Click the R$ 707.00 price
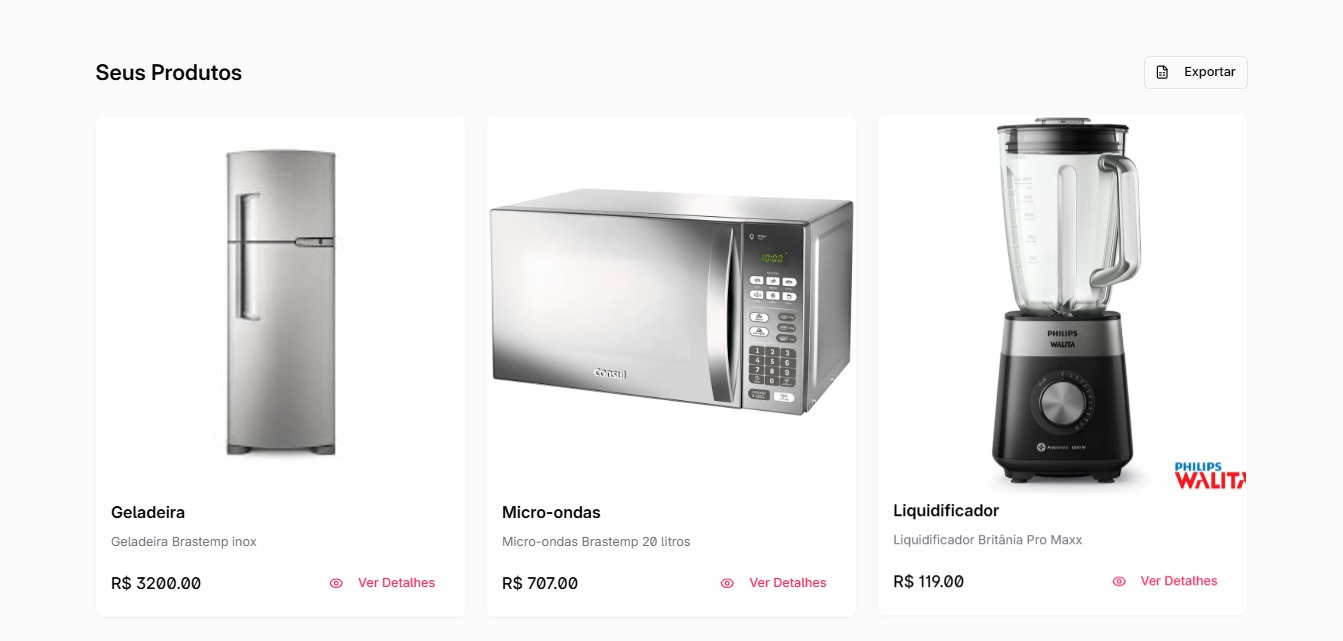 click(540, 583)
